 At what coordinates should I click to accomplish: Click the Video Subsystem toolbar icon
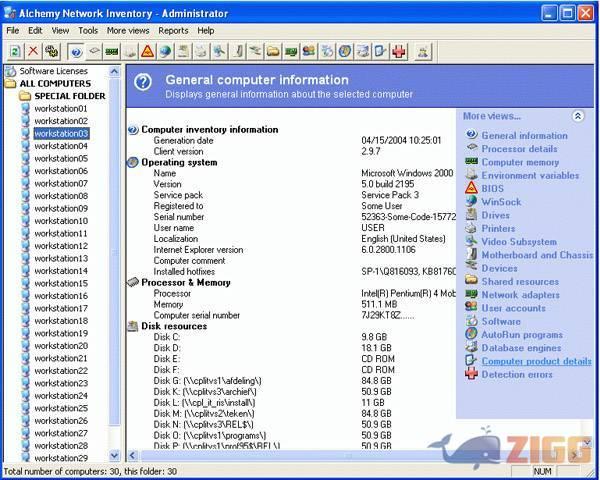(219, 51)
